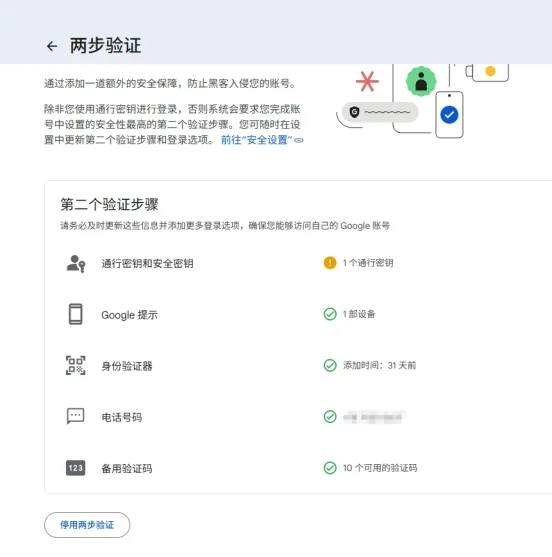
Task: Click the QR code icon for 身份验证器
Action: [76, 366]
